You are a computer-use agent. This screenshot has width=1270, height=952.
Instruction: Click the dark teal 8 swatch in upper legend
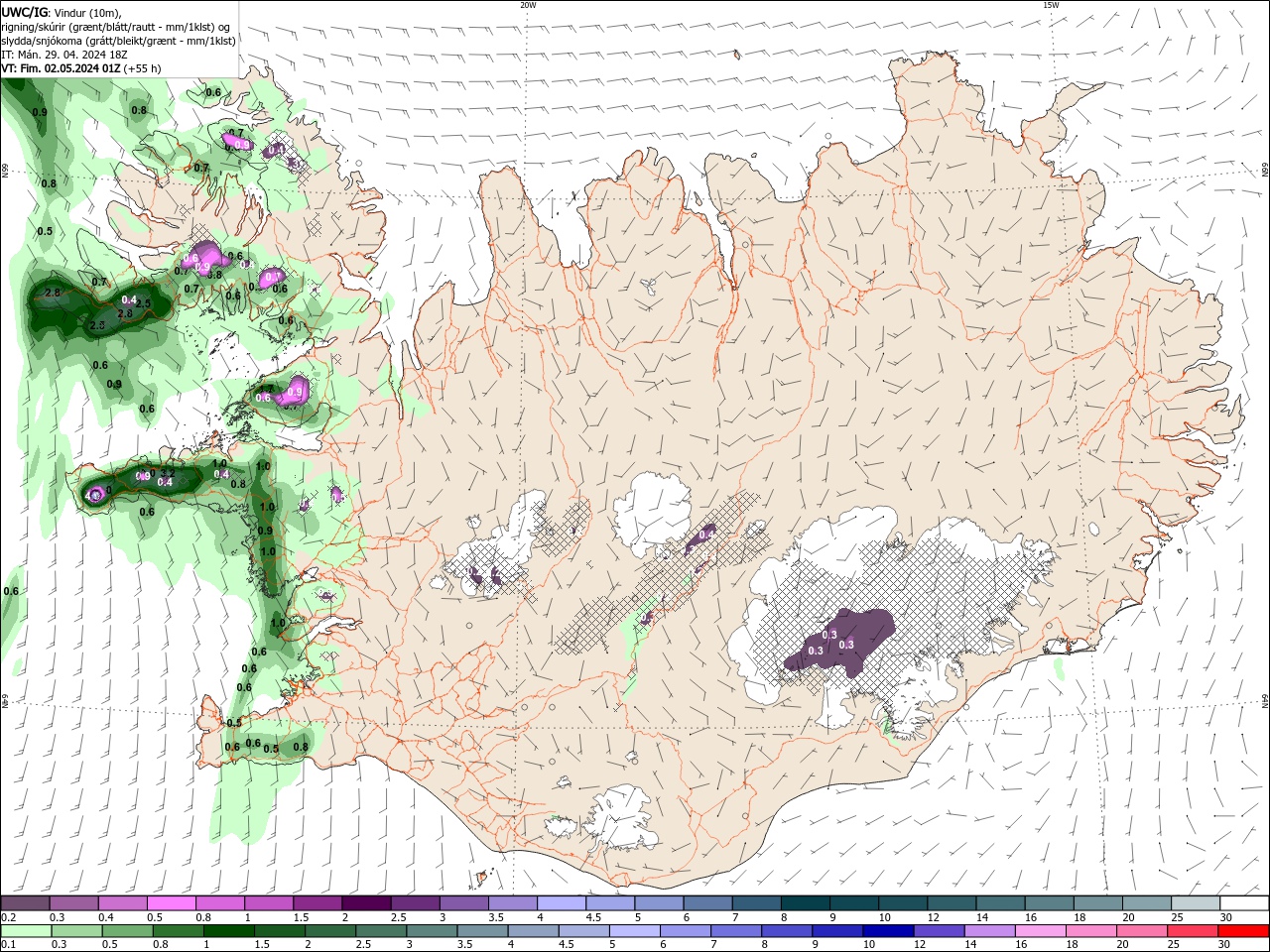pos(805,903)
